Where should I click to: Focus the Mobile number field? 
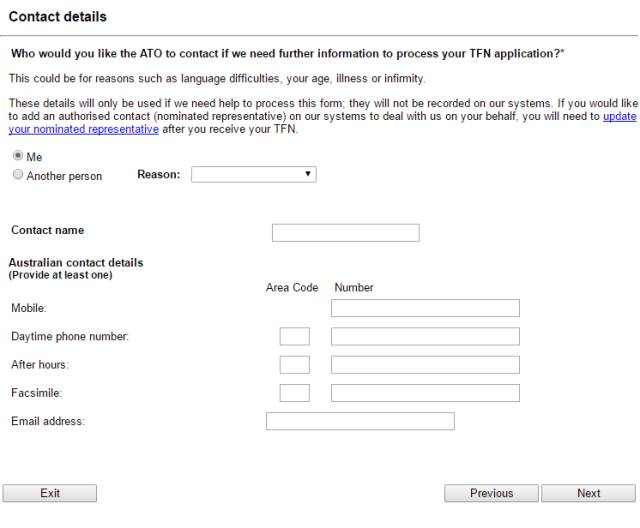[425, 308]
